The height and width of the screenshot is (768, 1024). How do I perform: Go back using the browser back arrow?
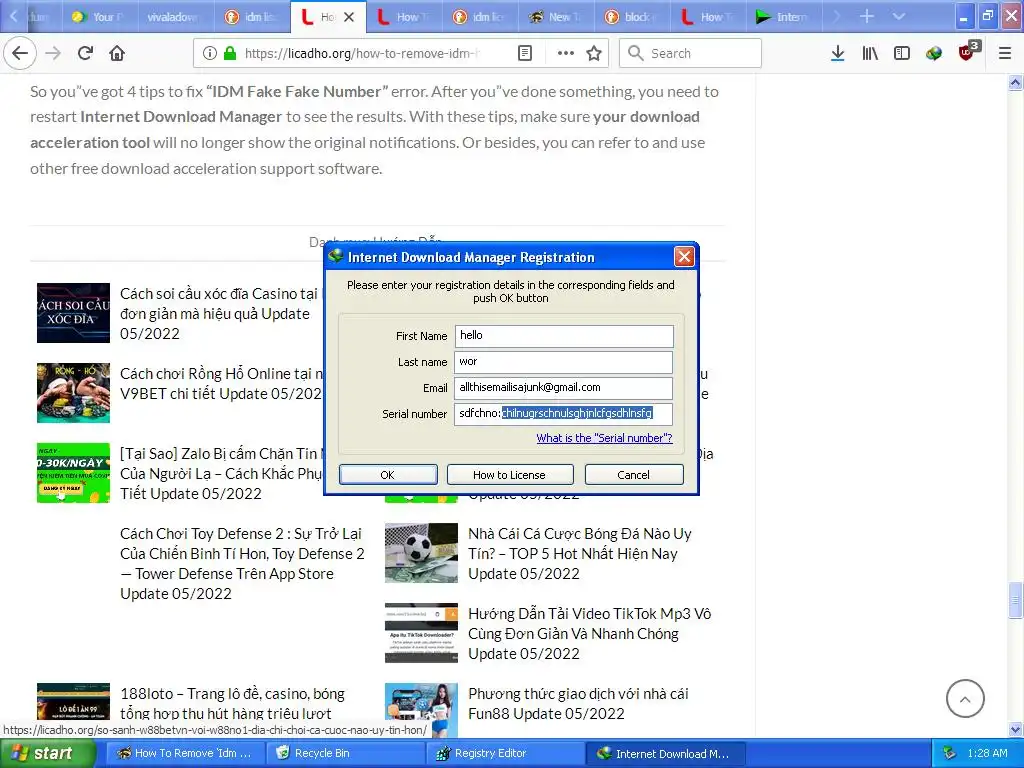tap(20, 53)
